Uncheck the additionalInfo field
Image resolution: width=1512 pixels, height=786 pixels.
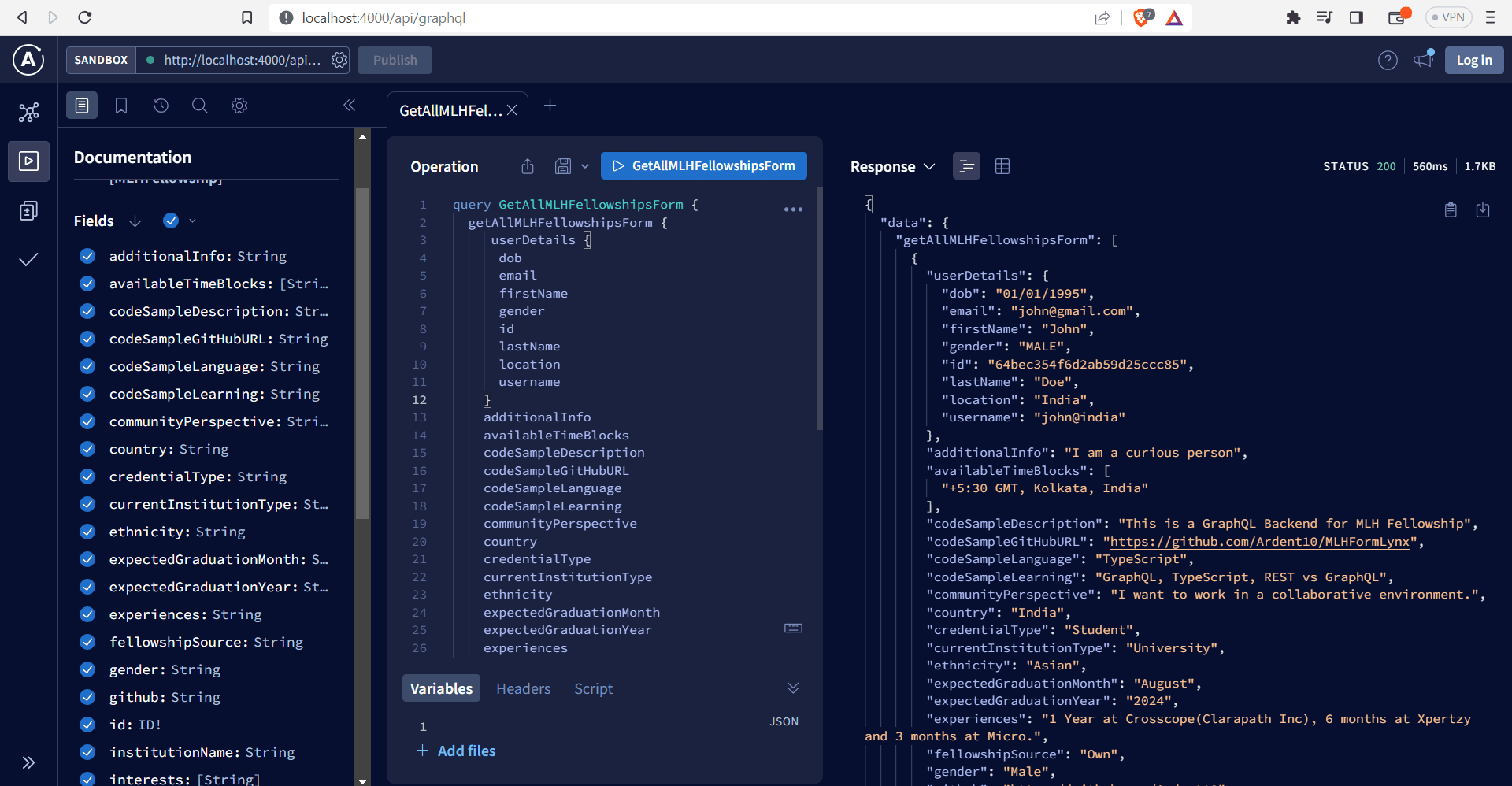87,256
